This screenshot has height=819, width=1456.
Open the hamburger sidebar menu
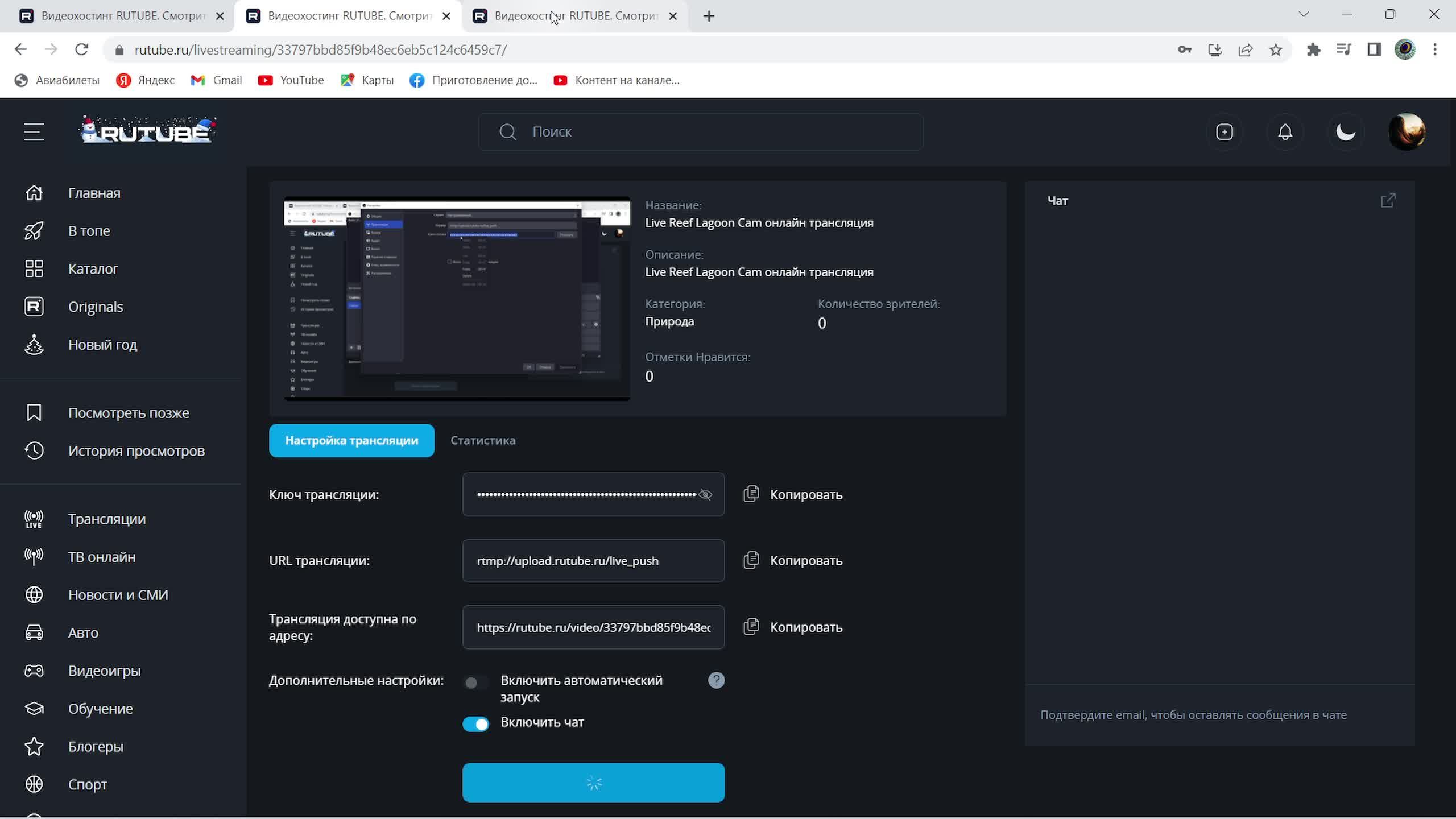coord(34,132)
